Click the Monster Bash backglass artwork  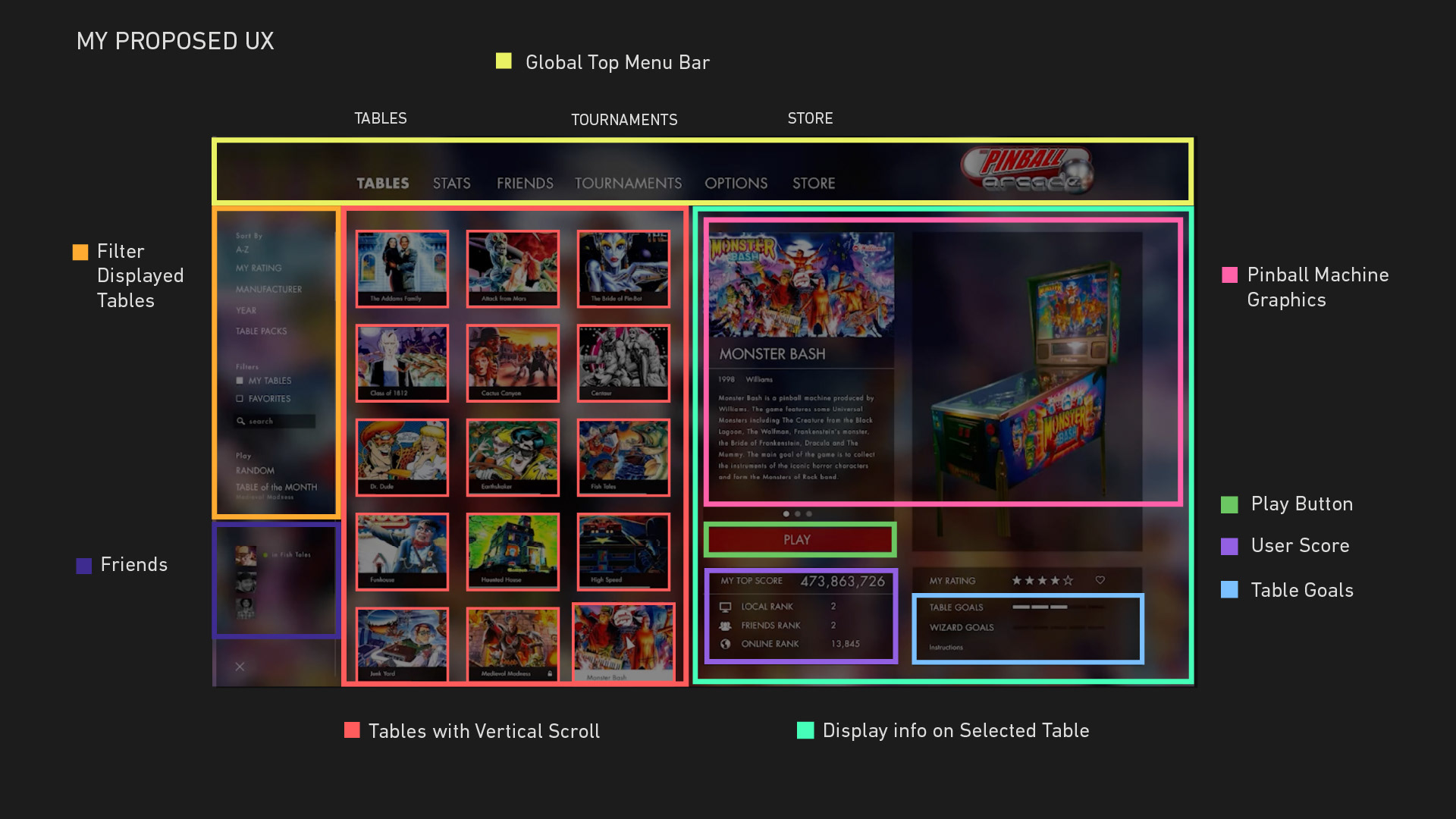801,285
